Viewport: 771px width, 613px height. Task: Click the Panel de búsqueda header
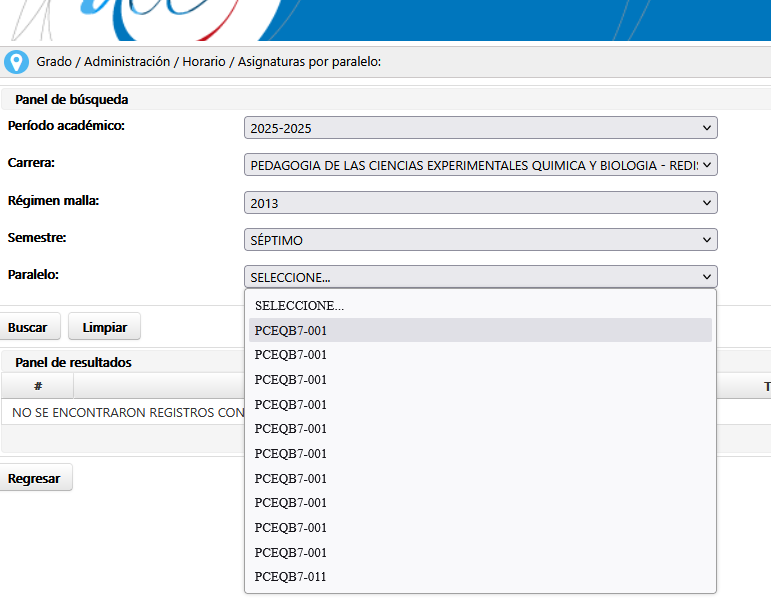72,99
